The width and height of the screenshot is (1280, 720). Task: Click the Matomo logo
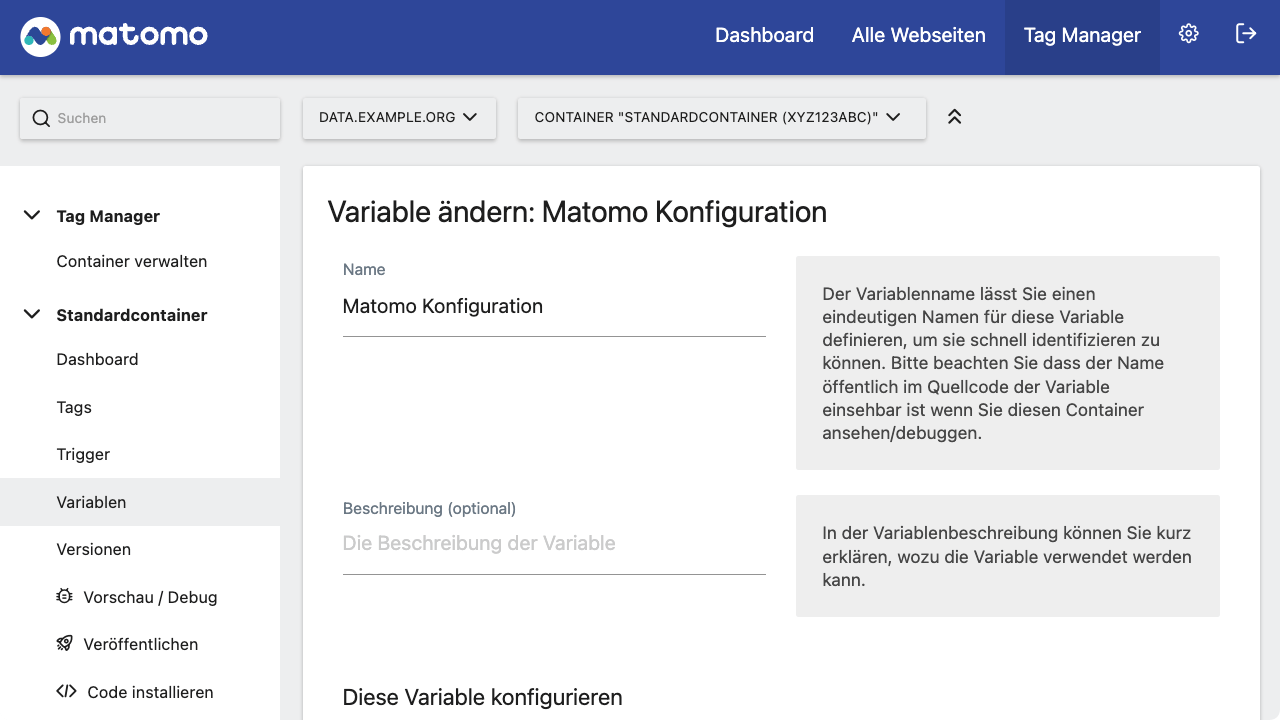114,37
